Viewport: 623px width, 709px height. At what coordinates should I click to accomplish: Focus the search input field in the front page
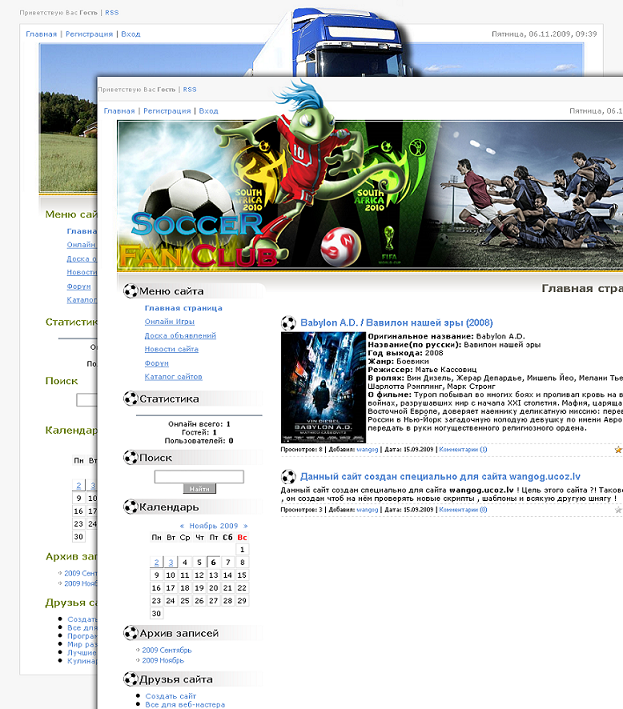199,477
